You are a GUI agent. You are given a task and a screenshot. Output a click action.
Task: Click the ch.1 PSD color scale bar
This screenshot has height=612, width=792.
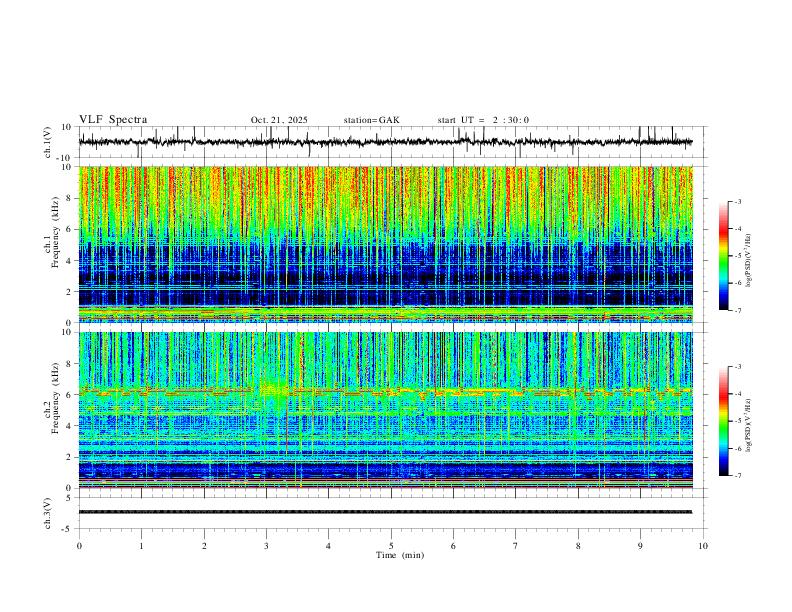(x=723, y=256)
